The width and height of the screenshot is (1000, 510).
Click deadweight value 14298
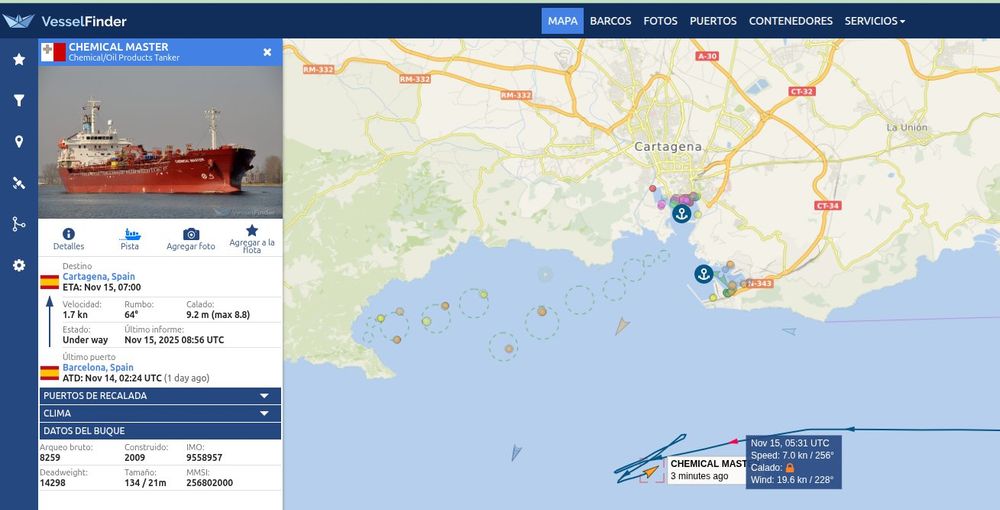click(x=52, y=483)
